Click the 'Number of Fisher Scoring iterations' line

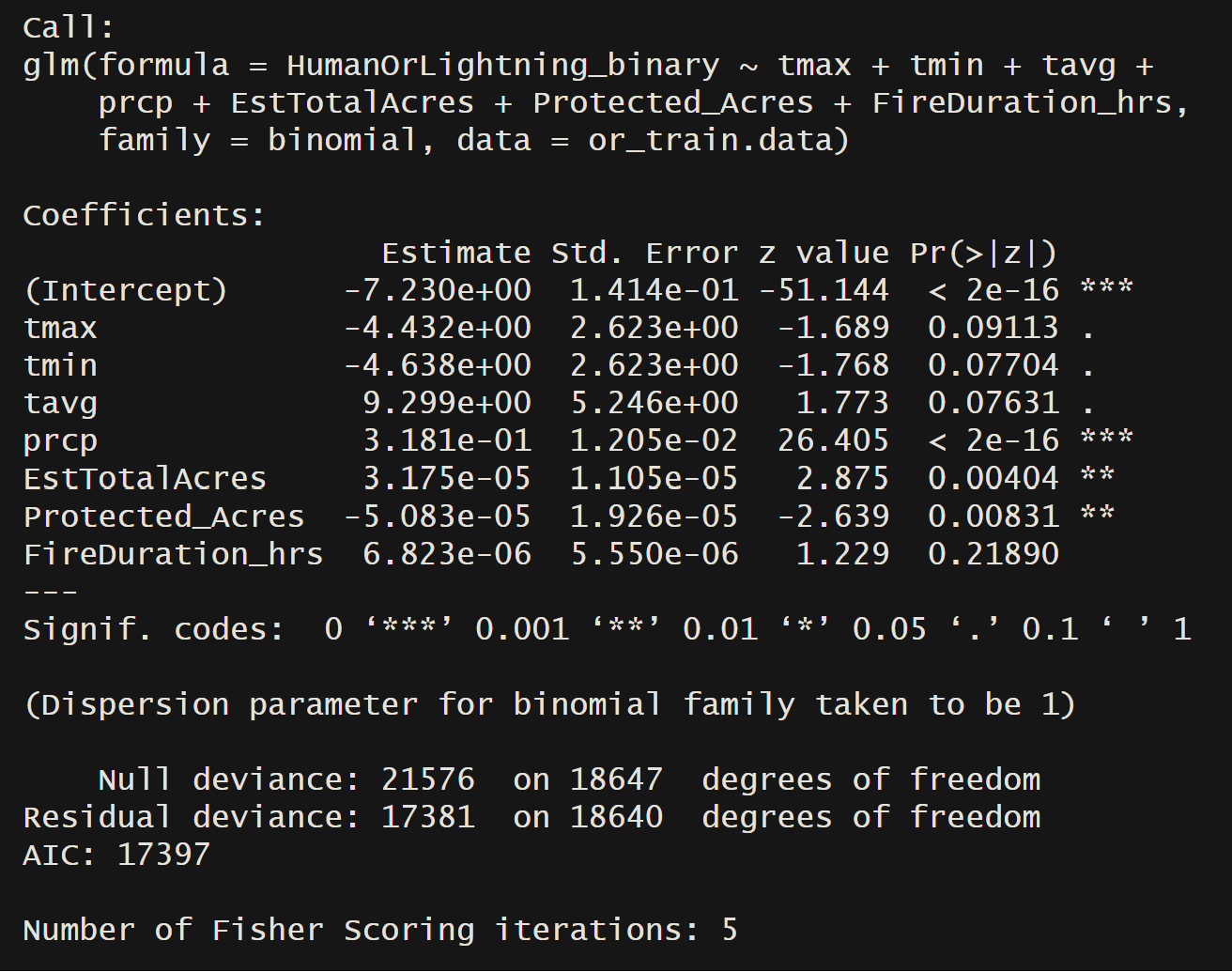point(379,929)
